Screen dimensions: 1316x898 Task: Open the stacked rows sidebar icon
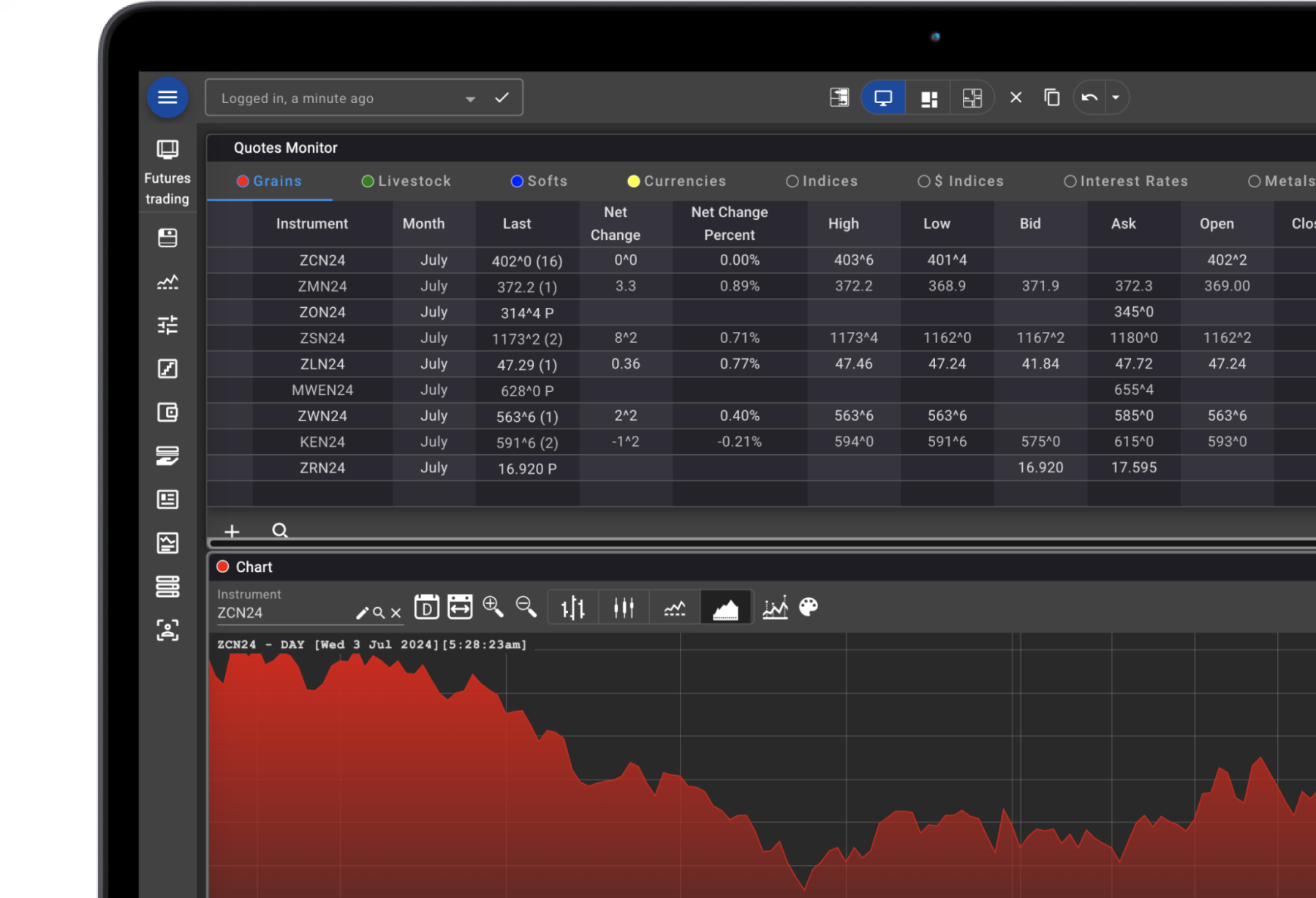click(x=167, y=586)
